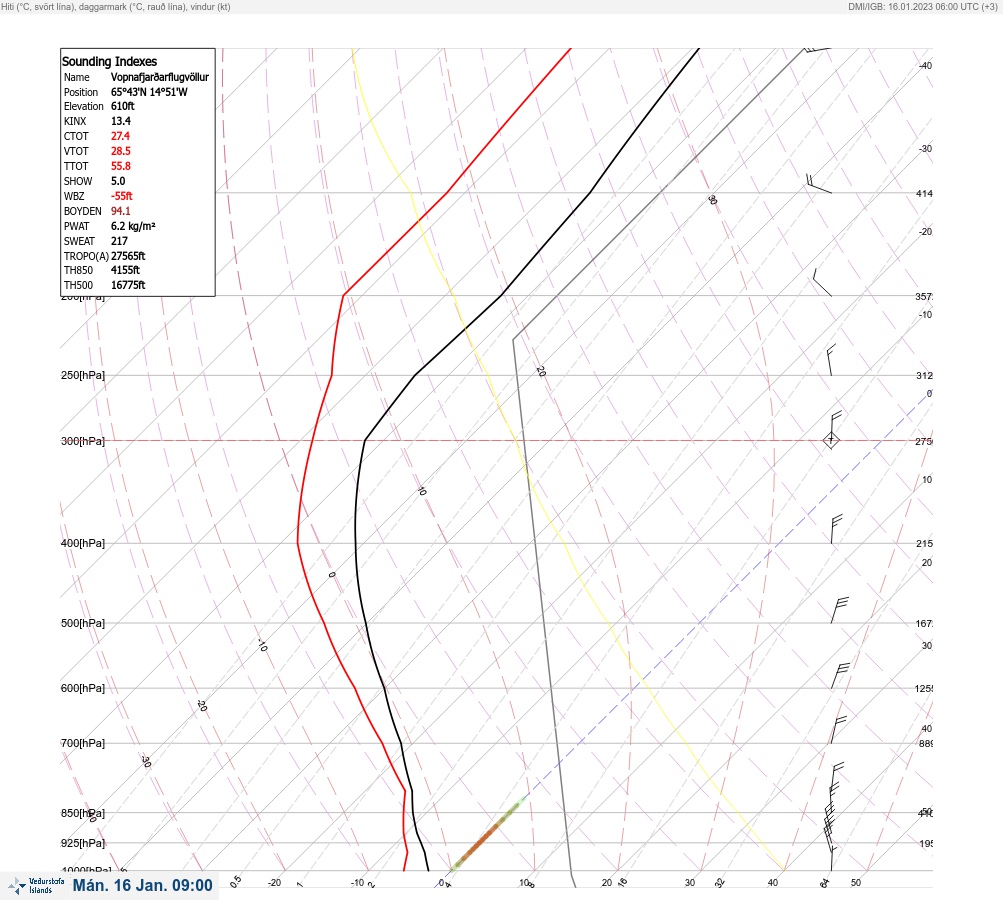Click the 600[hPa] pressure label
Image resolution: width=1003 pixels, height=900 pixels.
point(83,688)
